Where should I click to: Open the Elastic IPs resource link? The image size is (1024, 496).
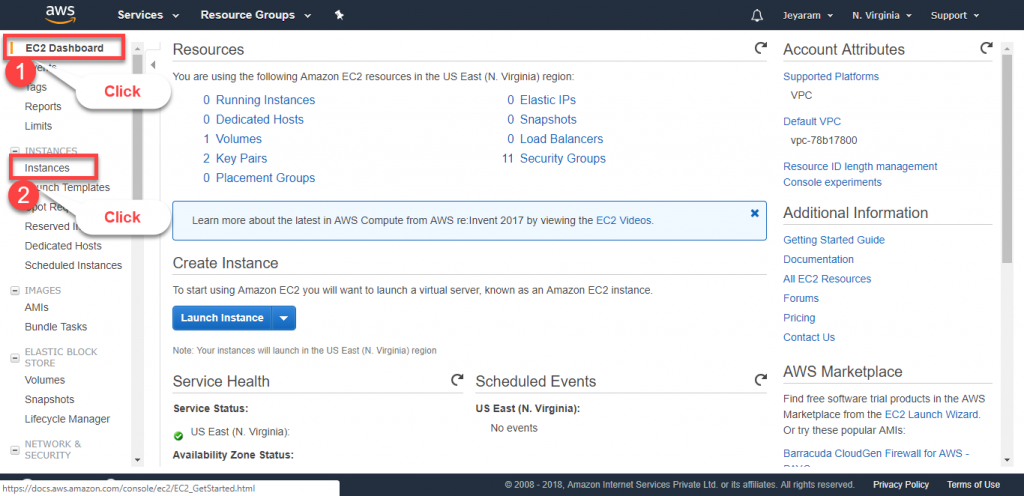[x=548, y=100]
